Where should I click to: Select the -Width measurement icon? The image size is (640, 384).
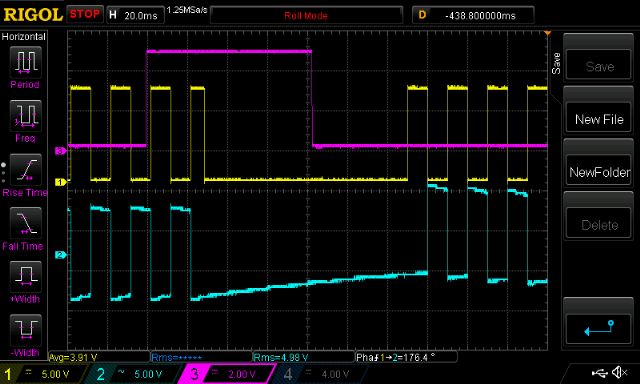point(25,330)
